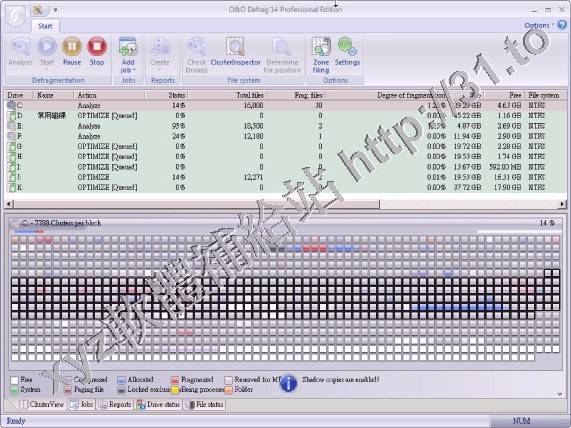Sort by the Status column header

coord(167,95)
